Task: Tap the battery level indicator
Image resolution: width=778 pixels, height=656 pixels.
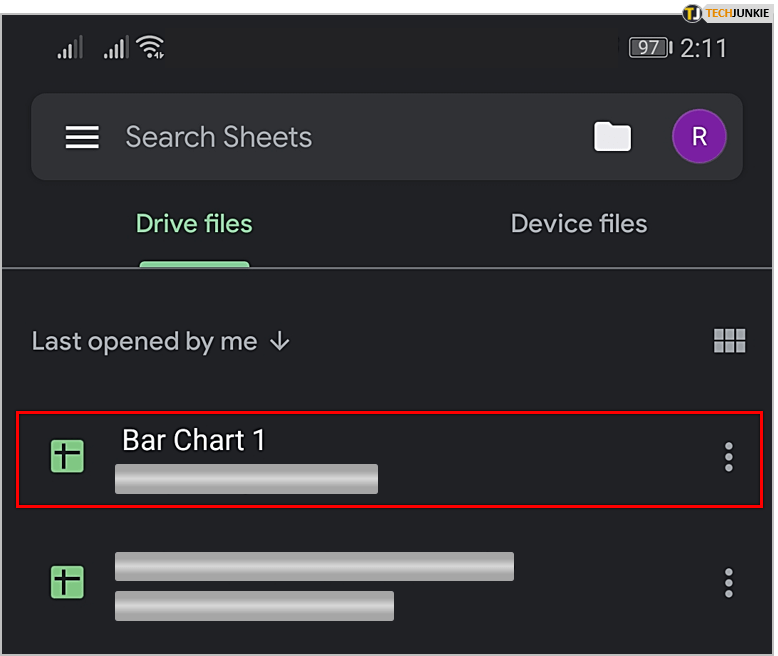Action: pyautogui.click(x=649, y=47)
